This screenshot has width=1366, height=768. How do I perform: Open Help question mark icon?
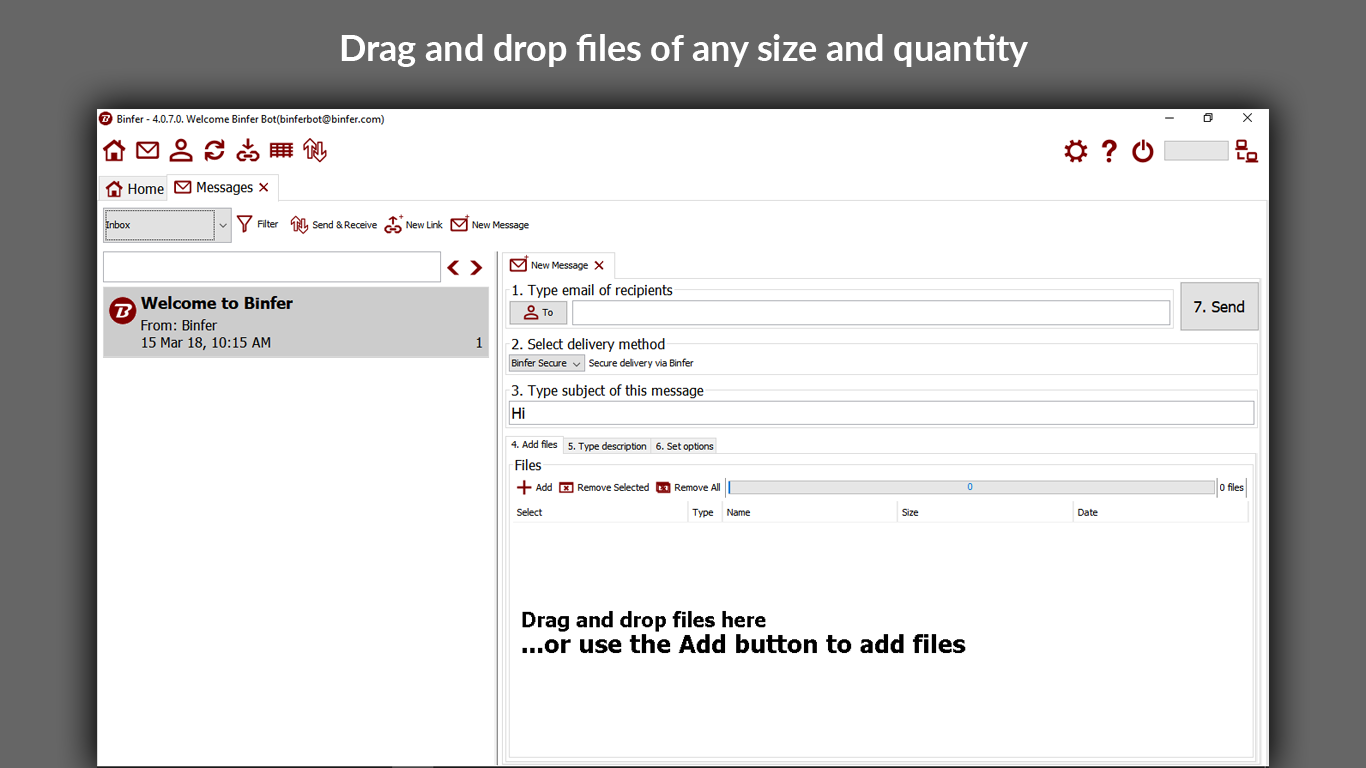click(x=1109, y=151)
